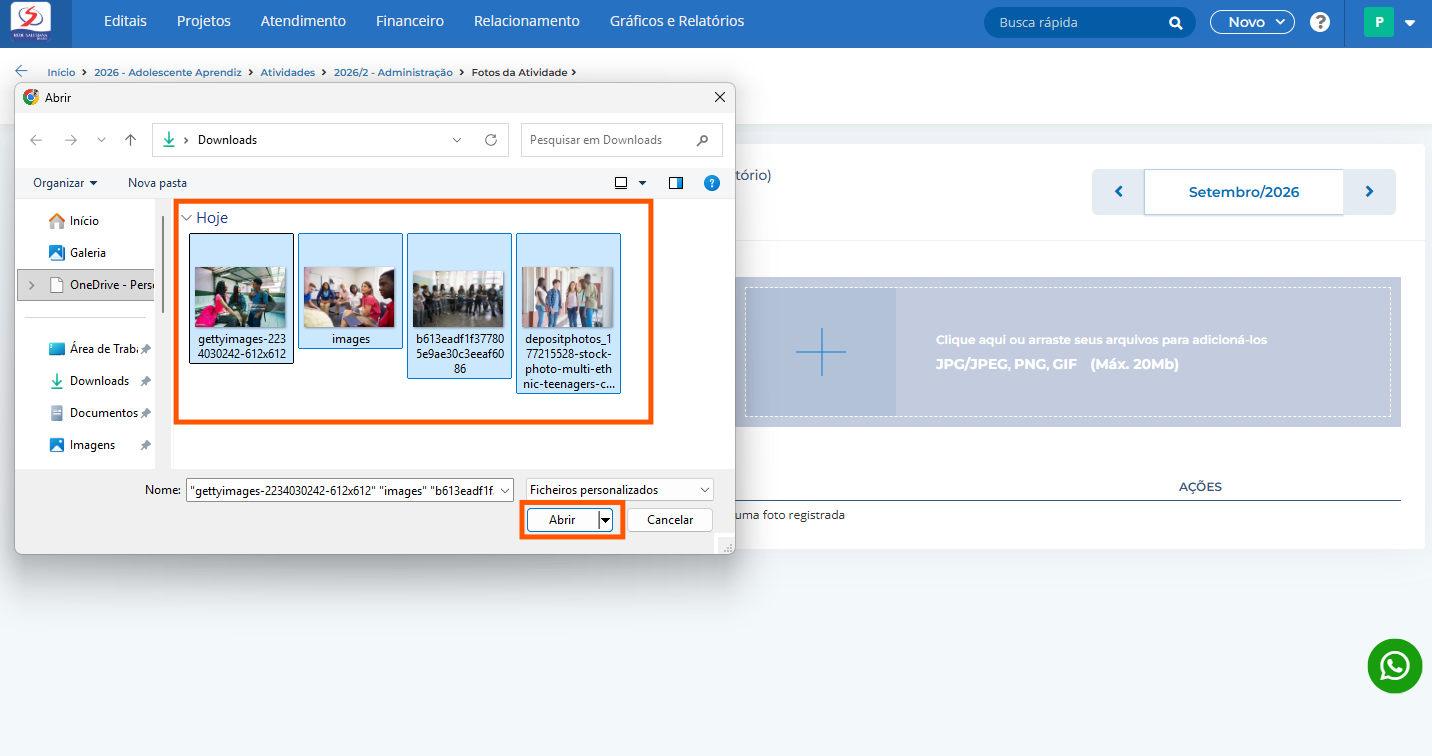Go to previous month arrow
The width and height of the screenshot is (1432, 756).
[1118, 192]
